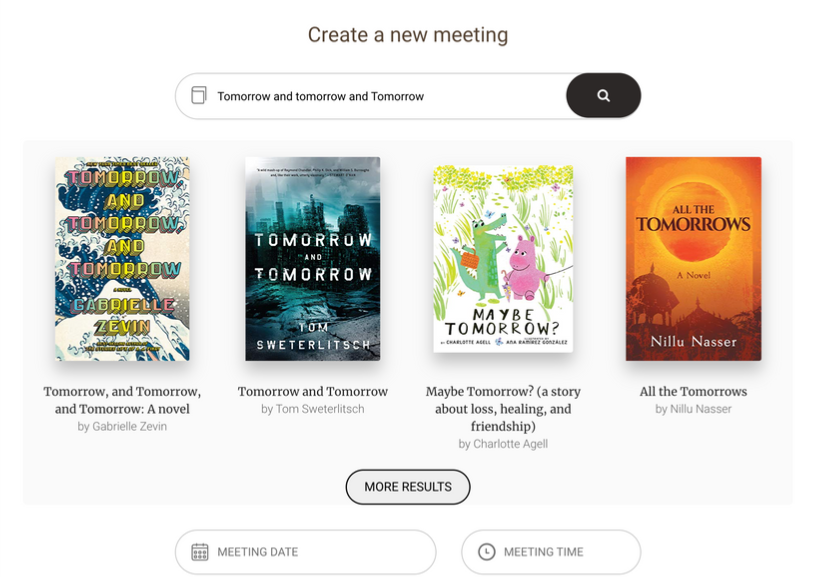
Task: Click author name Charlotte Agell
Action: (x=503, y=444)
